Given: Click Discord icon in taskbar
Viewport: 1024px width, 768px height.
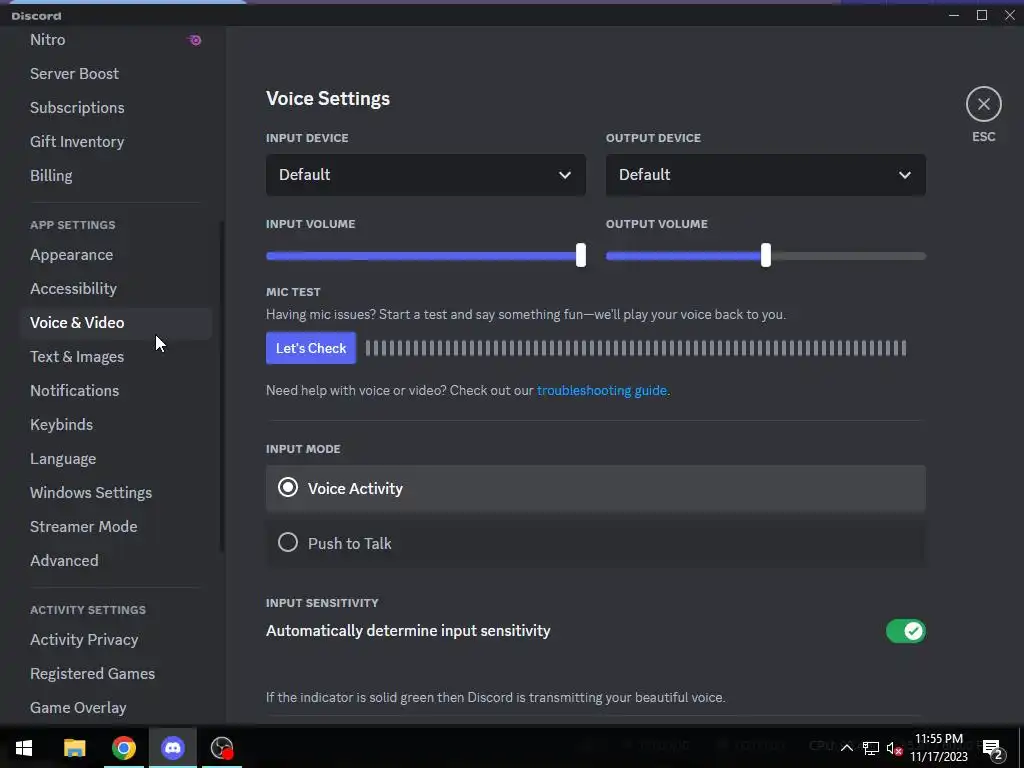Looking at the screenshot, I should coord(173,748).
